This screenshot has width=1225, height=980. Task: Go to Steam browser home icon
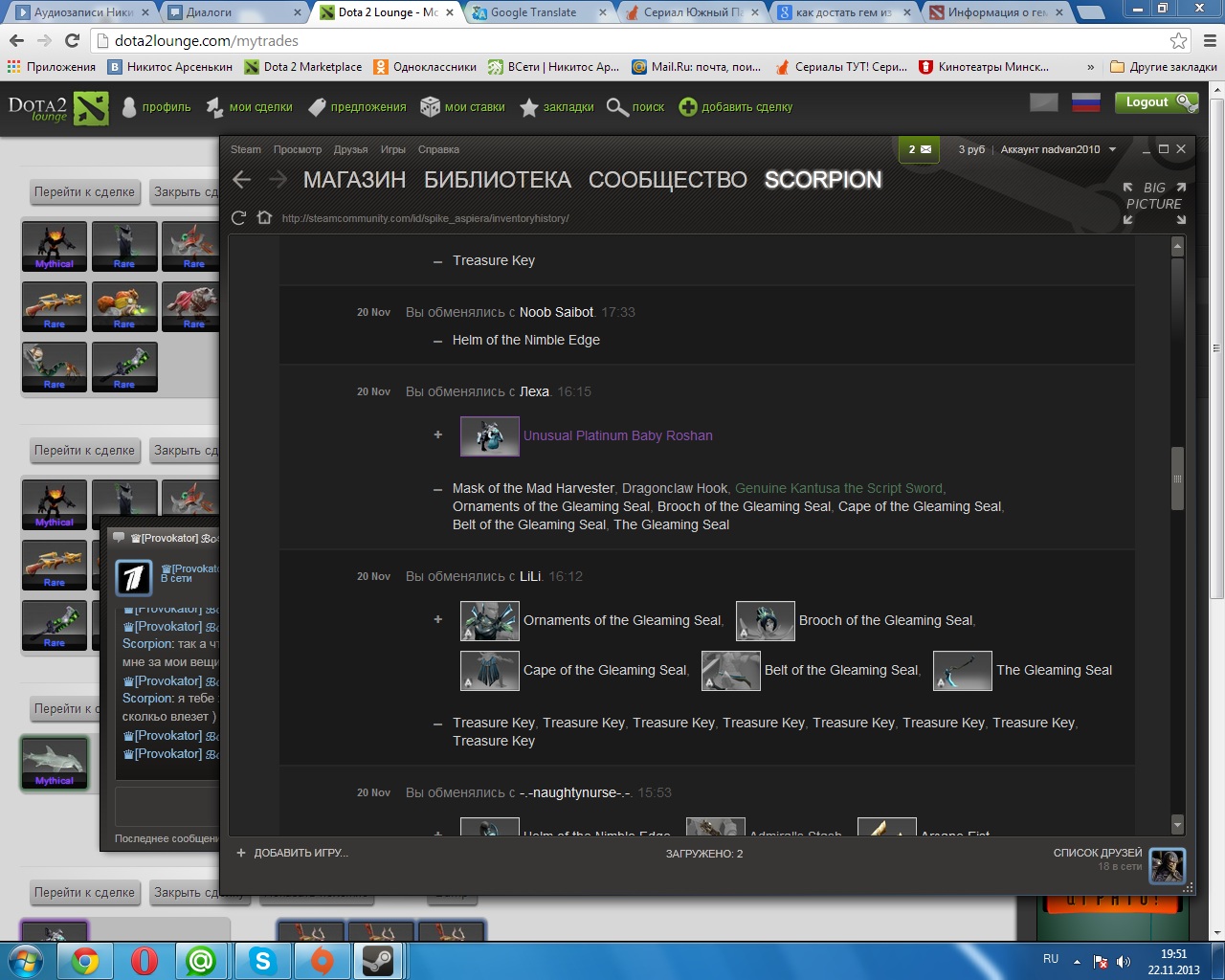pyautogui.click(x=265, y=218)
